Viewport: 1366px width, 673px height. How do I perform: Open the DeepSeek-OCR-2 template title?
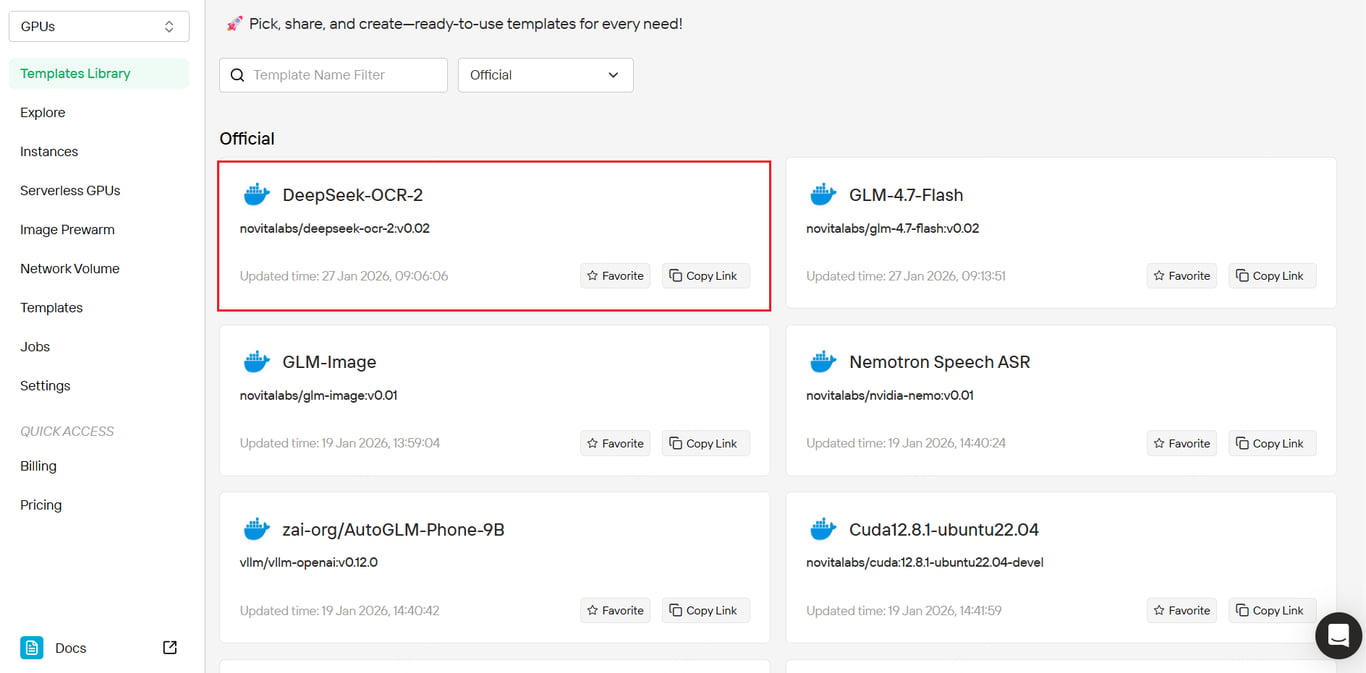click(353, 195)
